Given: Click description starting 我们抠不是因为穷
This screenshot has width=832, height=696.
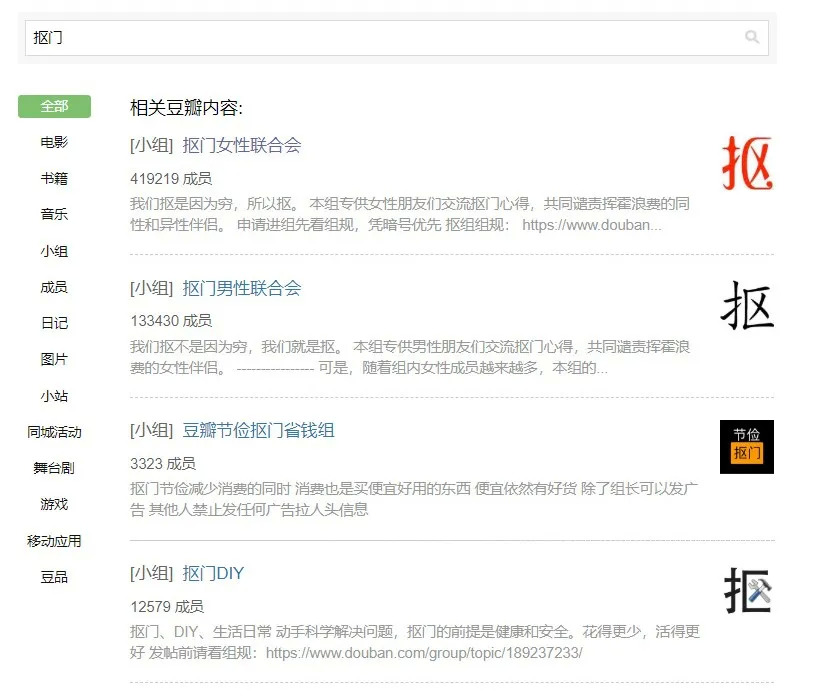Looking at the screenshot, I should pyautogui.click(x=410, y=357).
